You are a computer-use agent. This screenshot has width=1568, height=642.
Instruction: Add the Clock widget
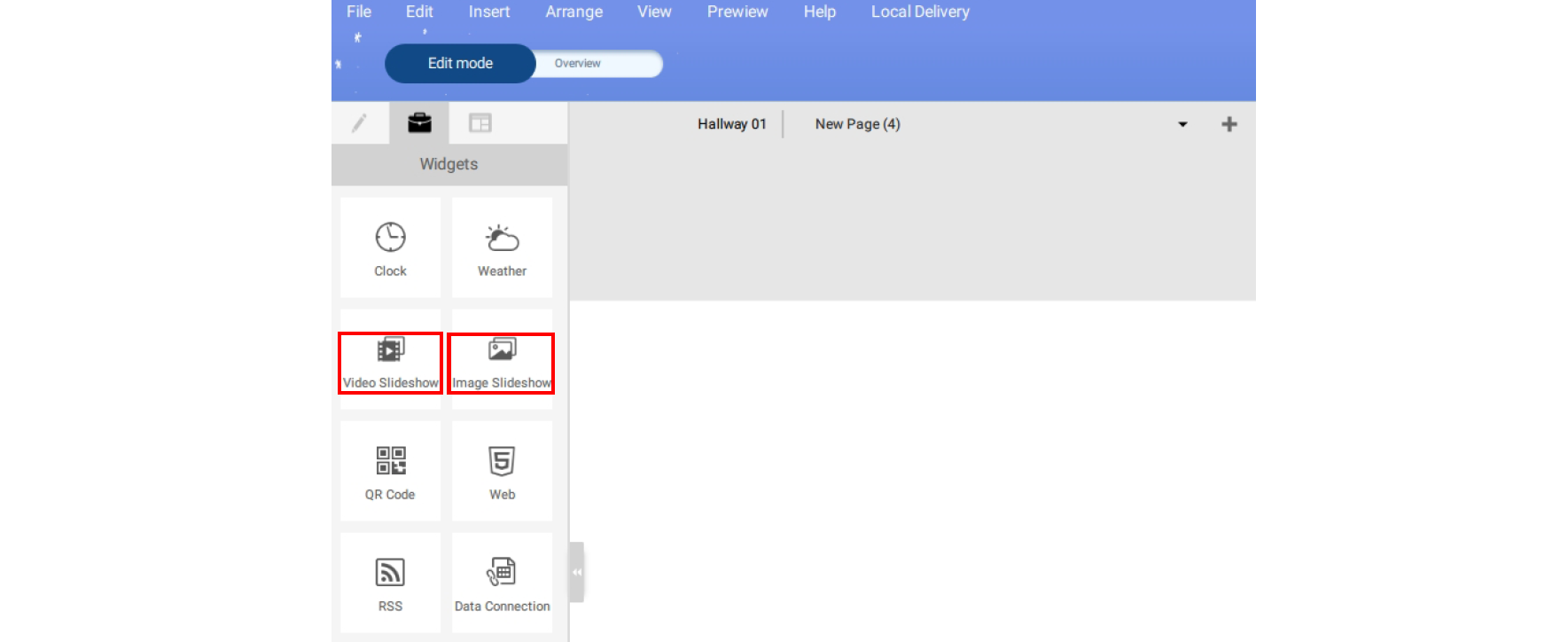point(390,247)
